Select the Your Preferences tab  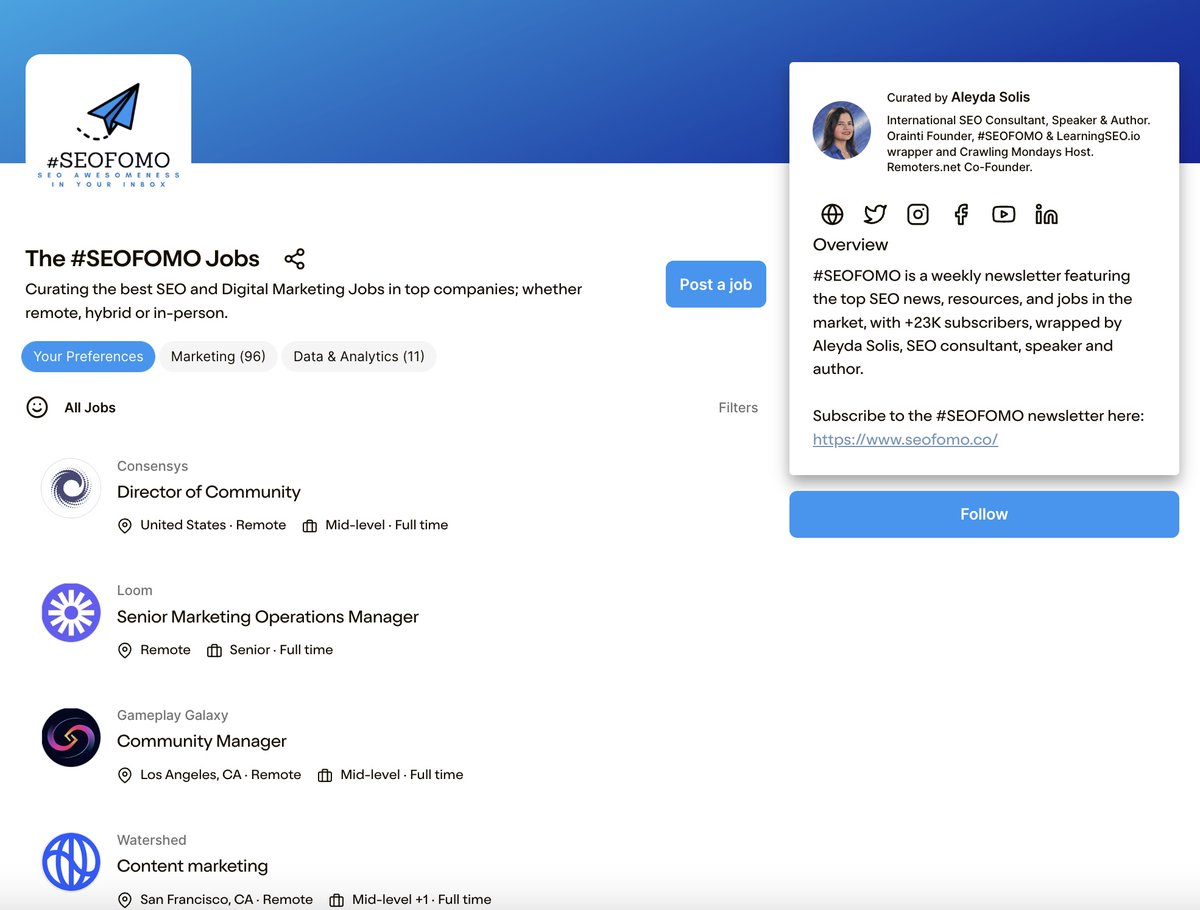pos(88,356)
